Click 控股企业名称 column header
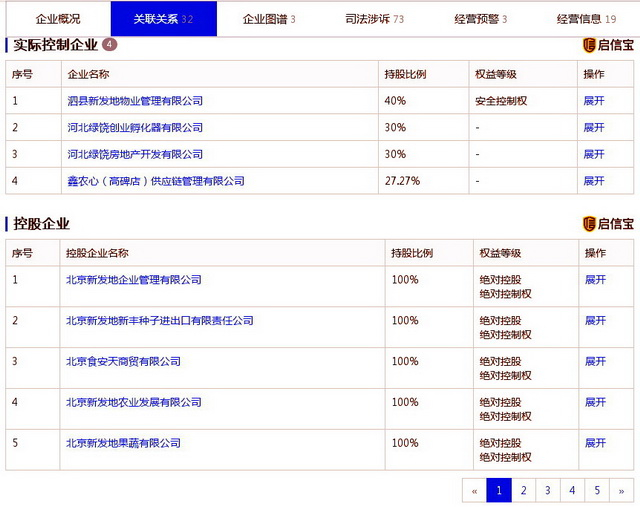 [97, 253]
